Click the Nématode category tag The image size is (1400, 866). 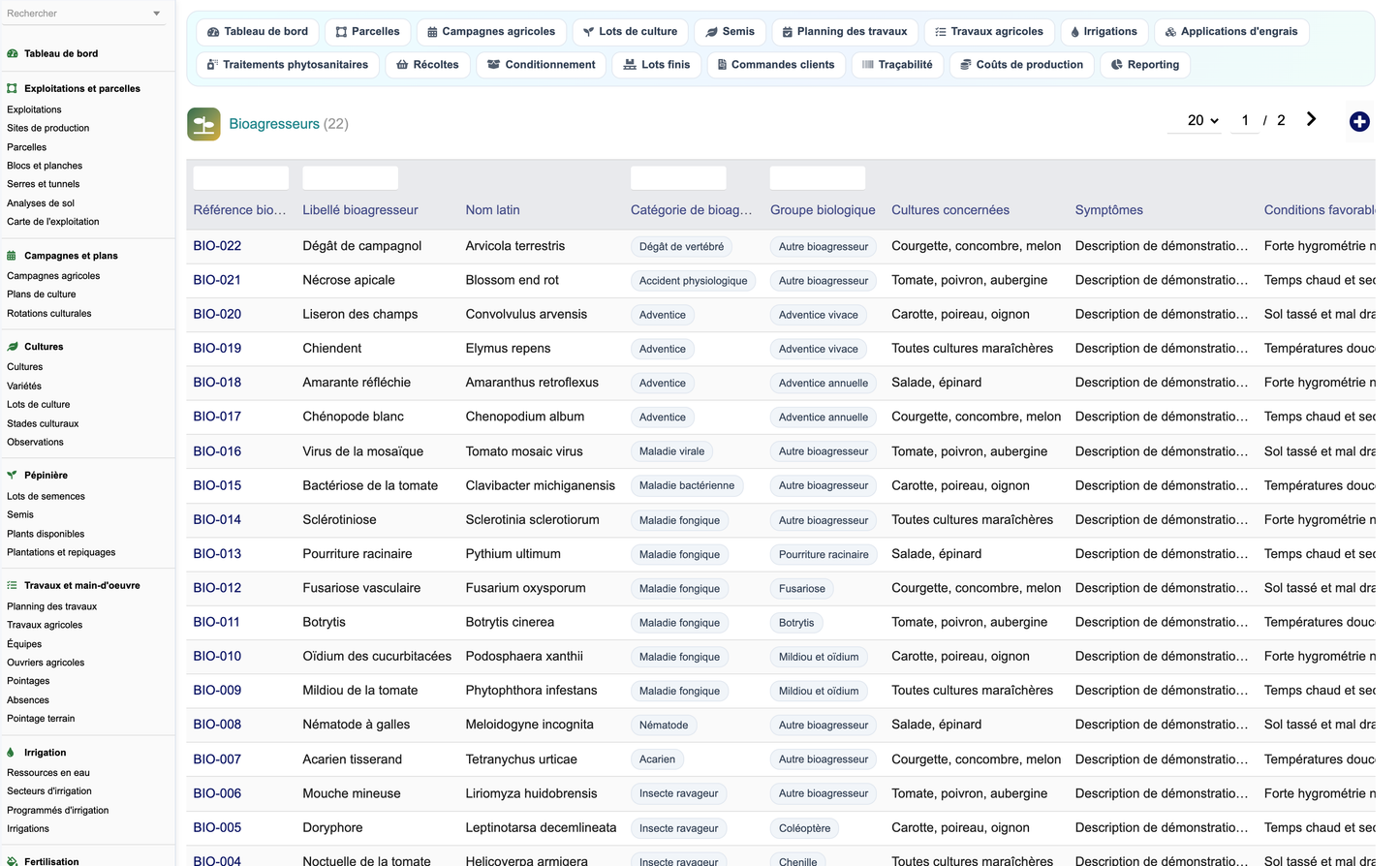[664, 726]
